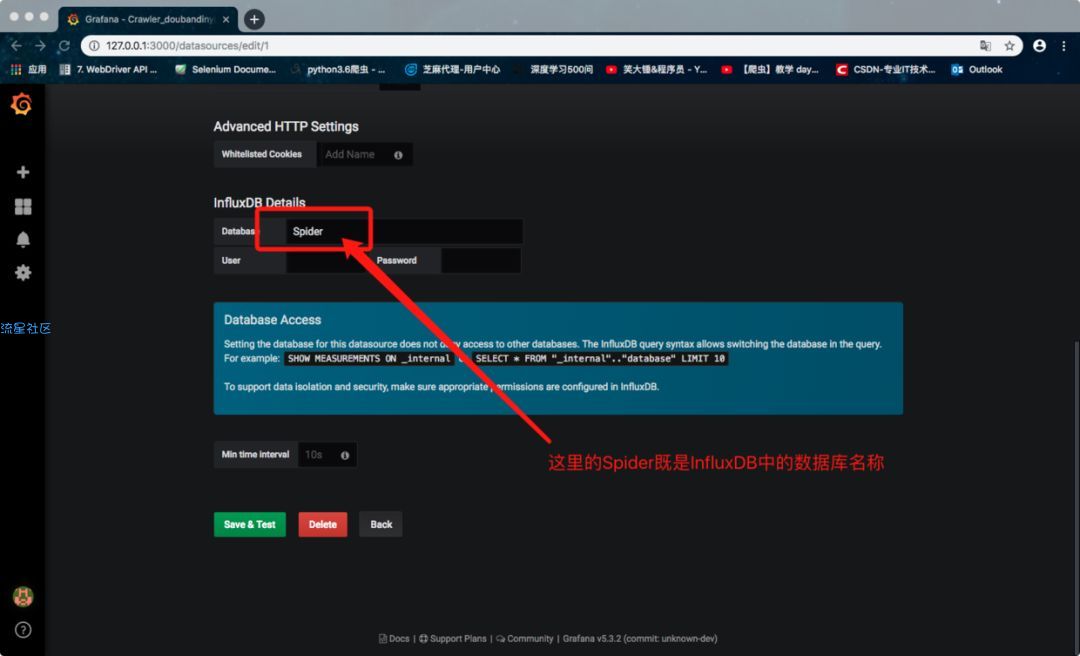Open the Outlook bookmark
The height and width of the screenshot is (656, 1080).
(977, 70)
